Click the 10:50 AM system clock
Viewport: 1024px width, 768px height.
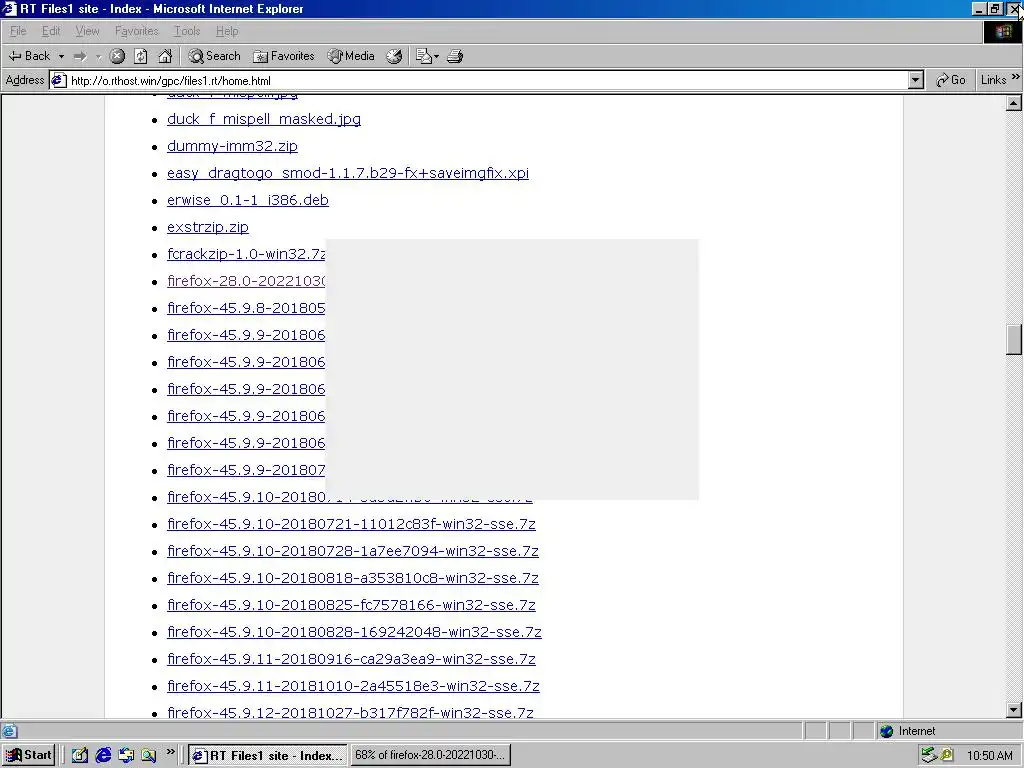pyautogui.click(x=989, y=756)
